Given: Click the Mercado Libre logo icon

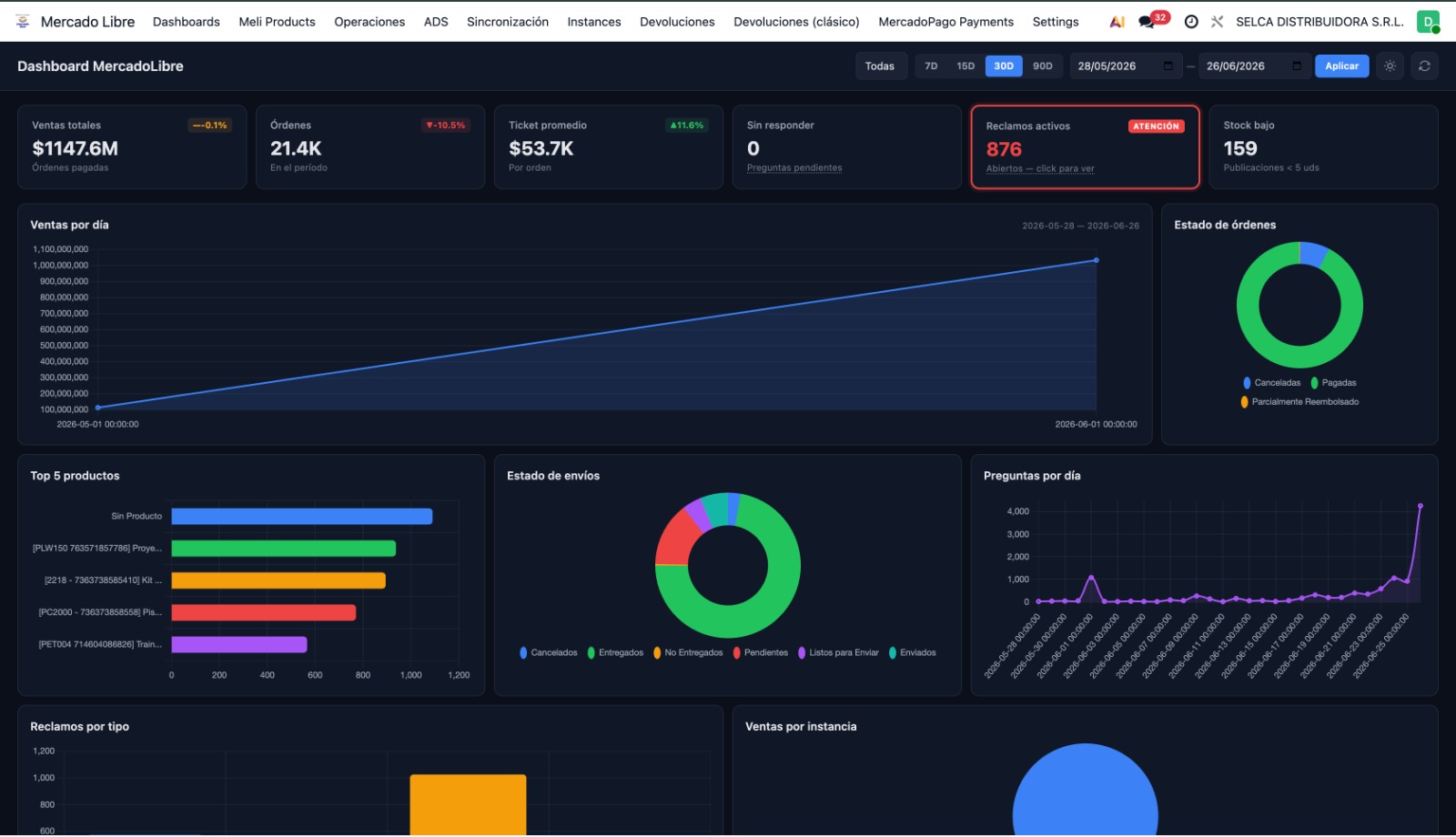Looking at the screenshot, I should [23, 21].
